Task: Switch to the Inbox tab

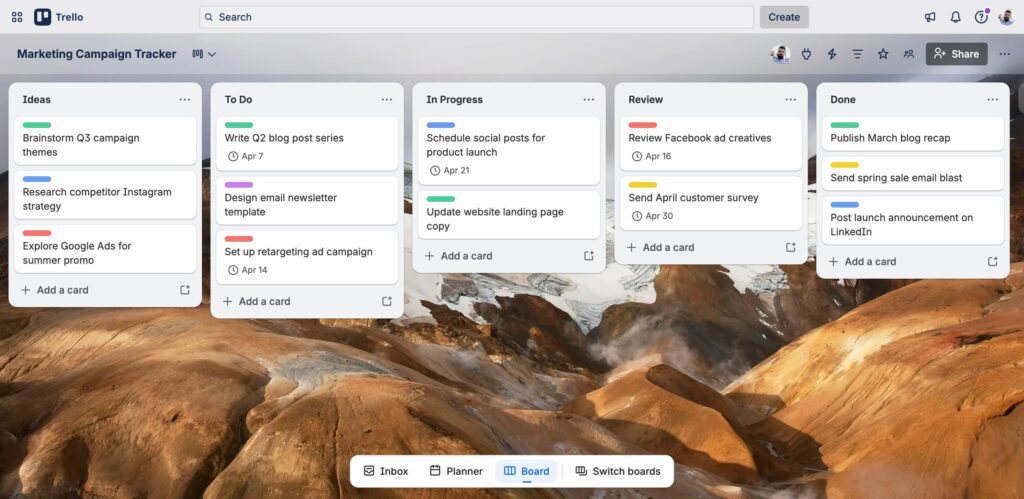Action: tap(386, 471)
